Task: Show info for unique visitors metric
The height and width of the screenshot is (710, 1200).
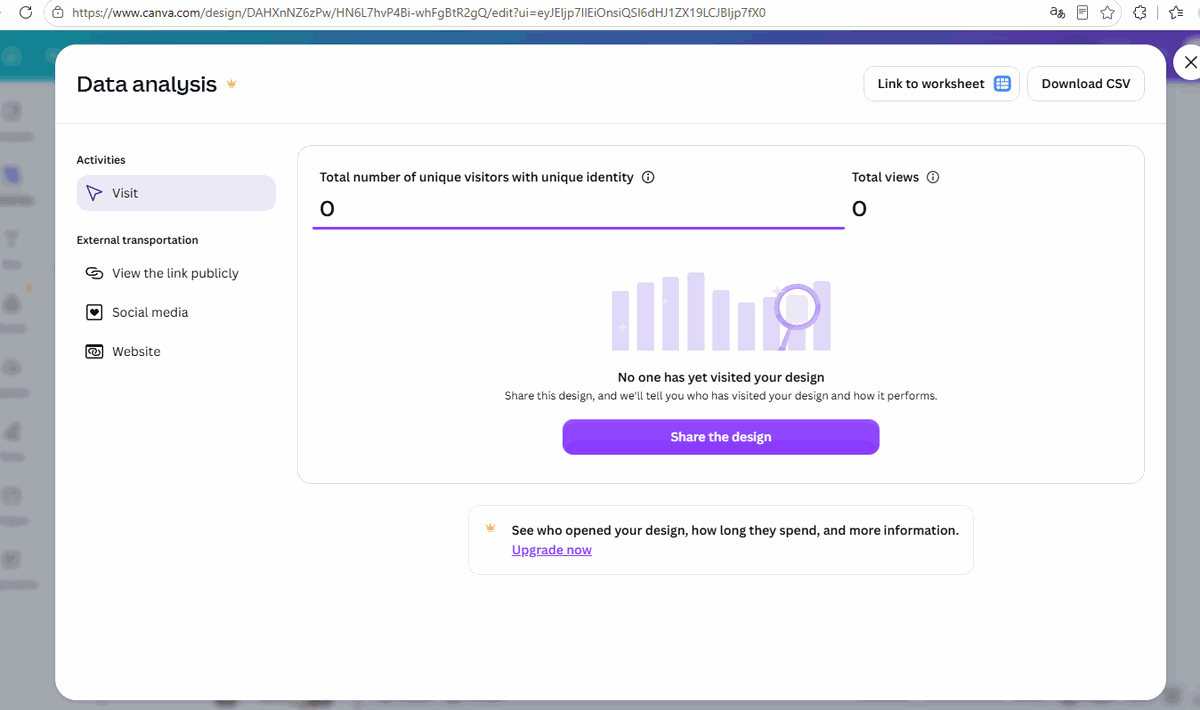Action: (x=648, y=177)
